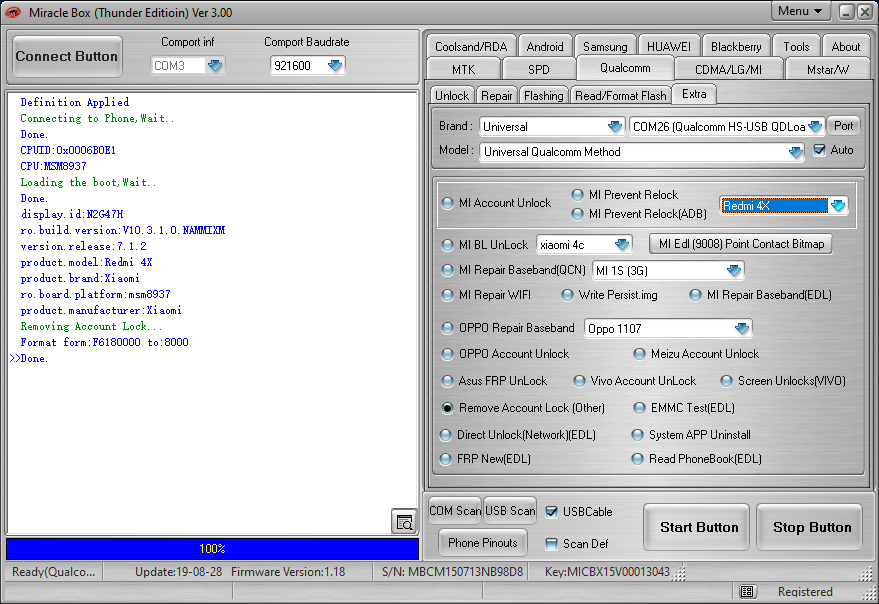Expand the Model Universal Qualcomm Method dropdown
The image size is (879, 604).
[795, 152]
